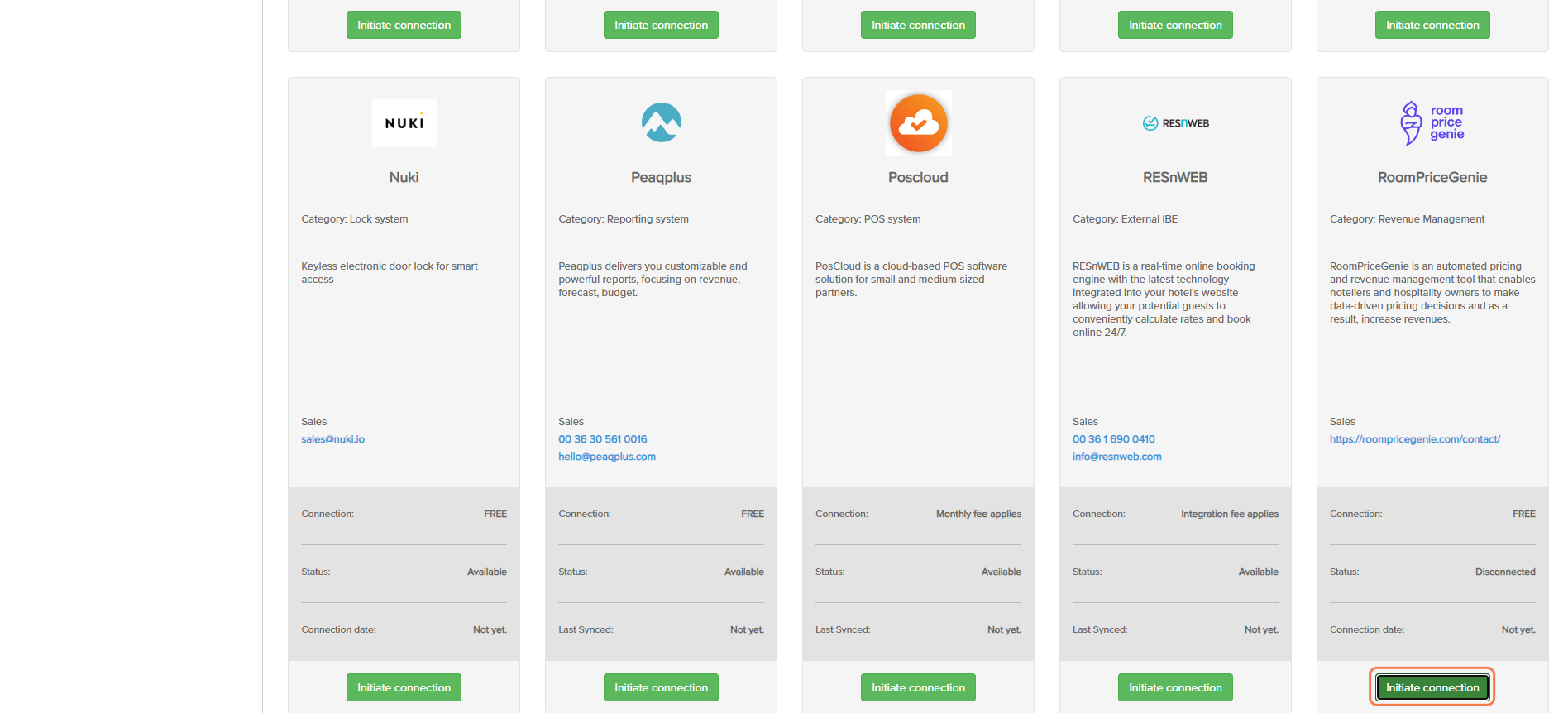This screenshot has height=713, width=1568.
Task: Click Nuki's 'Keyless electronic door lock' description
Action: 390,273
